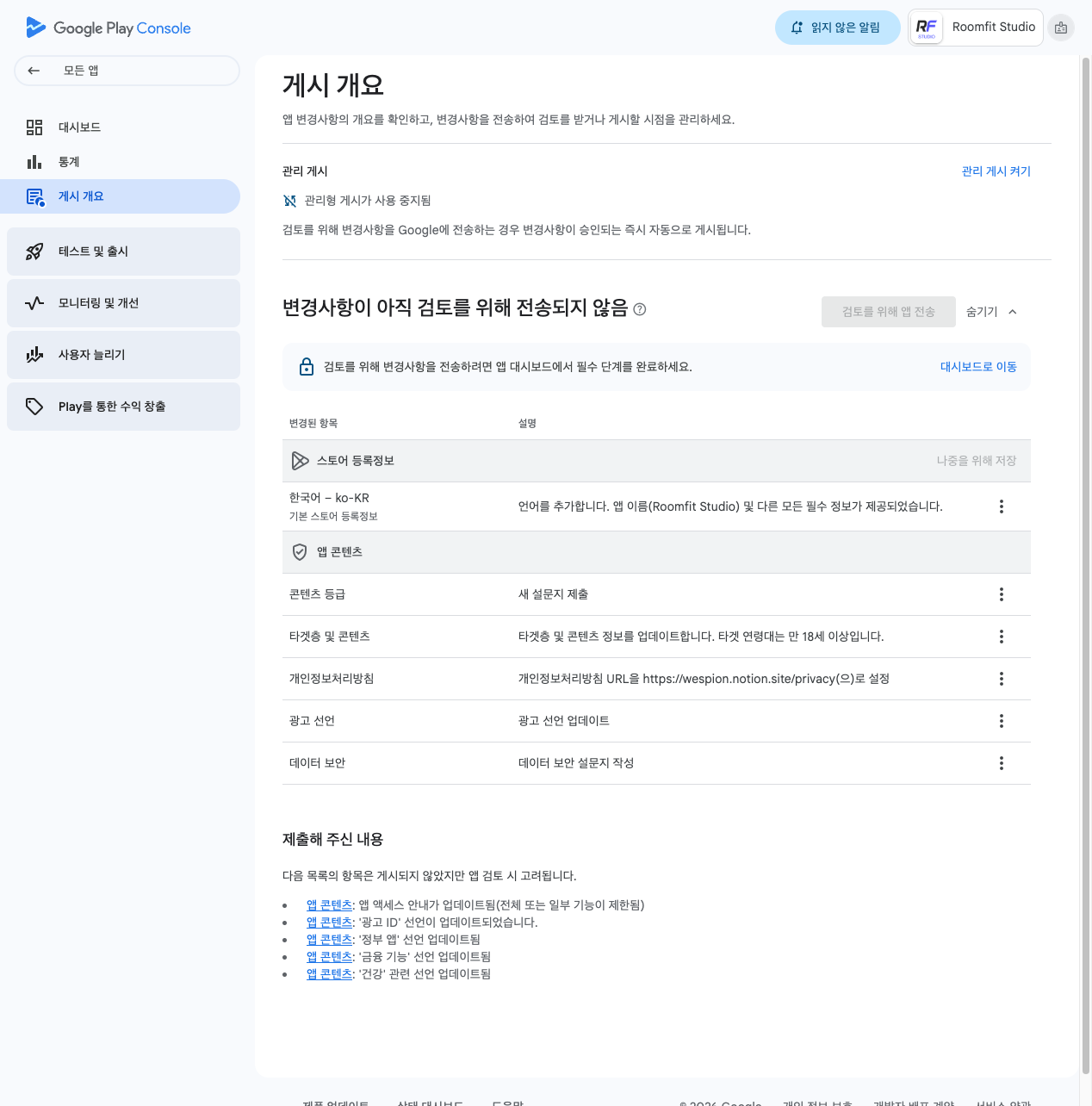Turn on managed publishing via 관리 게시 켜기
This screenshot has height=1106, width=1092.
996,171
